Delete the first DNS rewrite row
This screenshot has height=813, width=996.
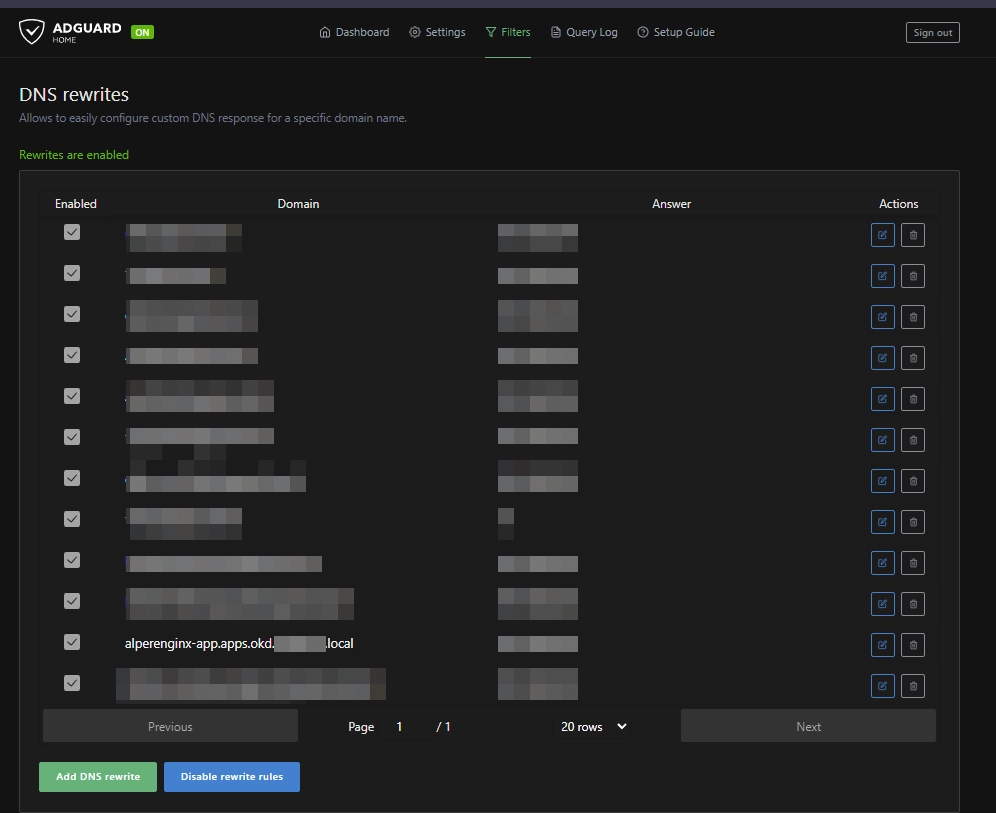tap(913, 235)
